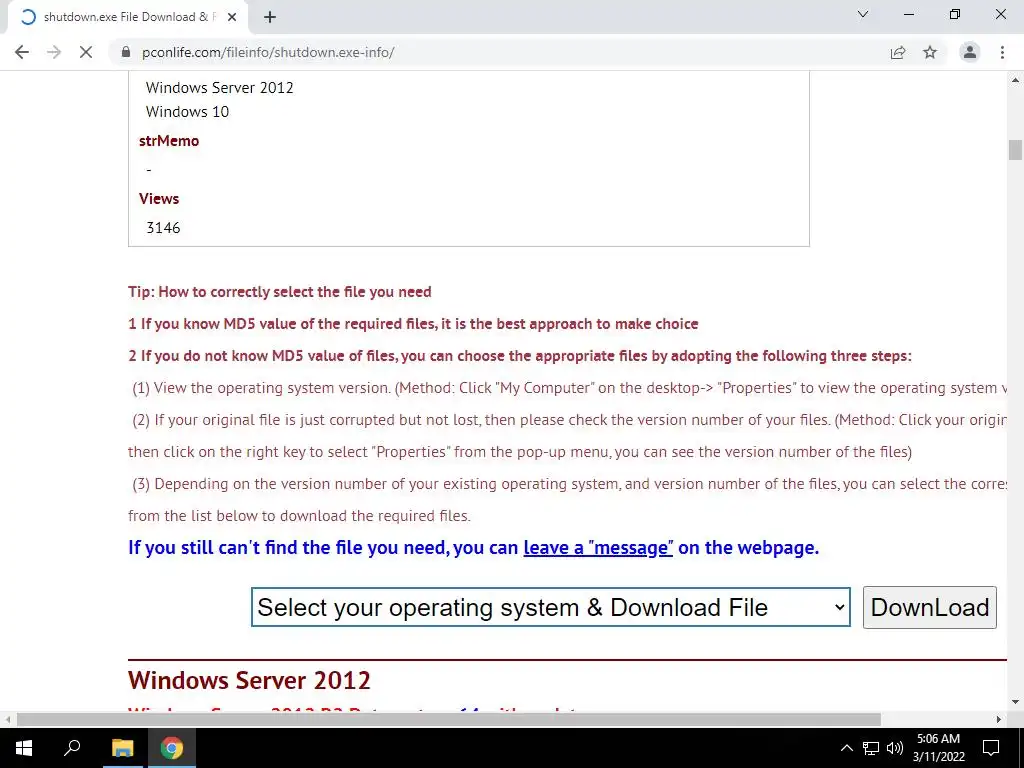Open taskbar search magnifier
The image size is (1024, 768).
point(72,748)
